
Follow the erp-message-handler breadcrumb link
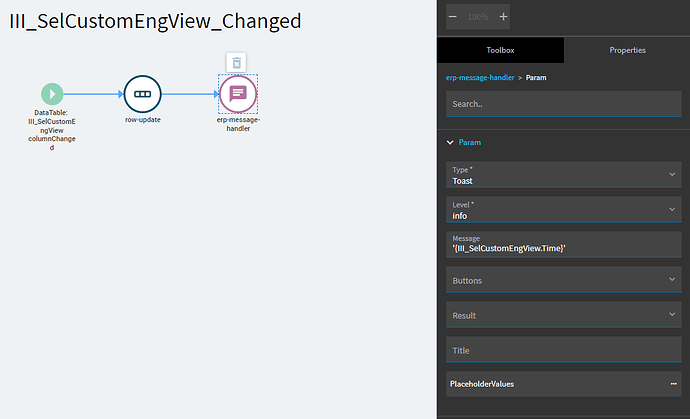coord(480,77)
